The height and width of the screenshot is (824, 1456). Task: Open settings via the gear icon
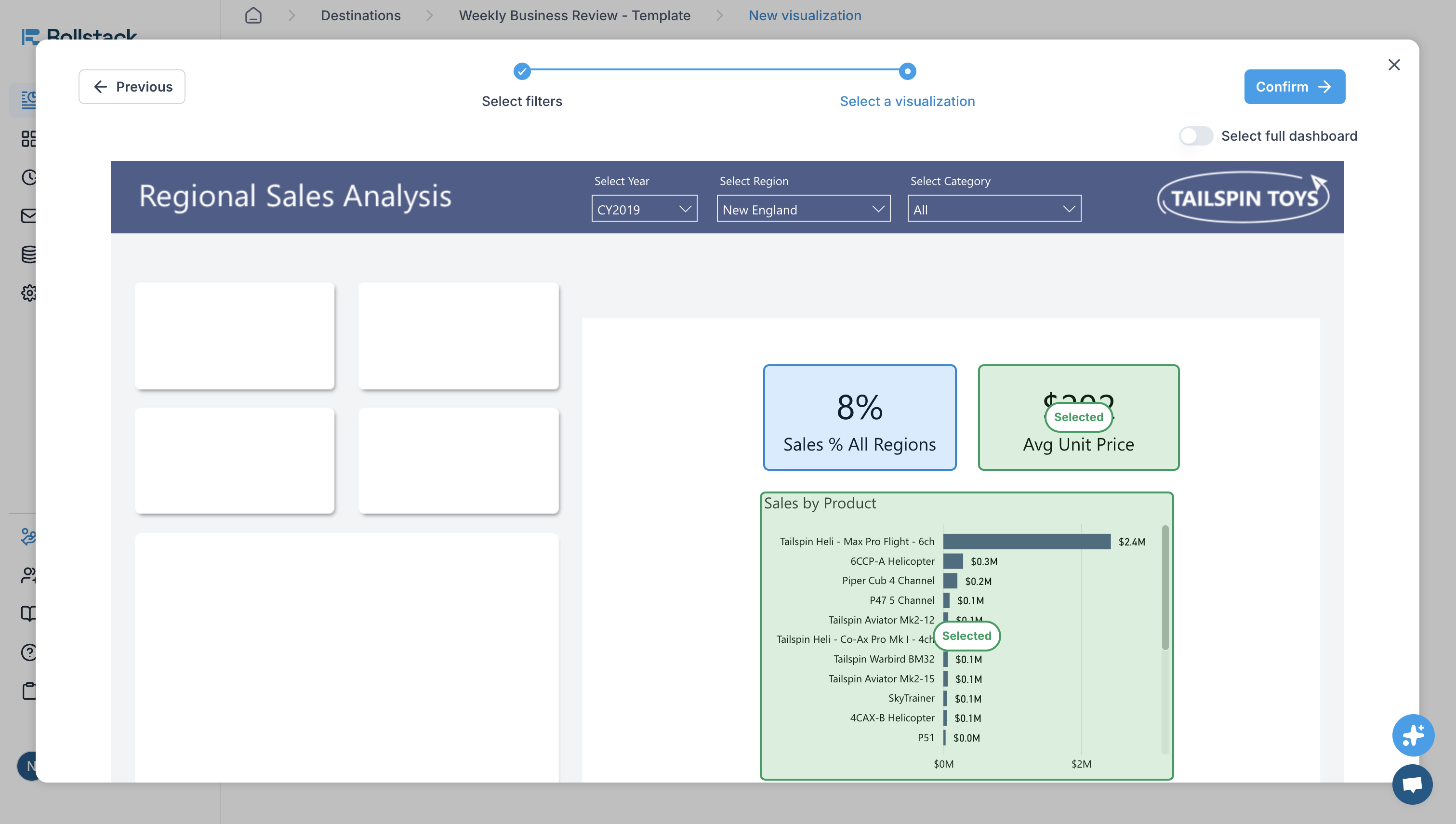[x=29, y=293]
